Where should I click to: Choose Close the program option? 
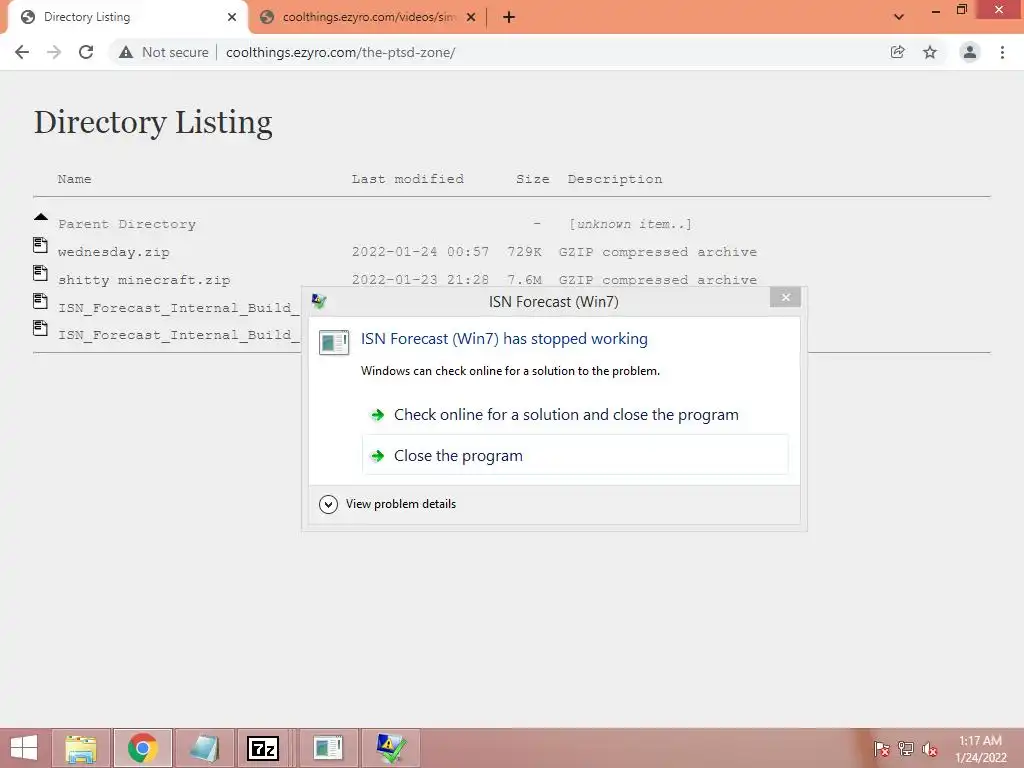pos(575,455)
